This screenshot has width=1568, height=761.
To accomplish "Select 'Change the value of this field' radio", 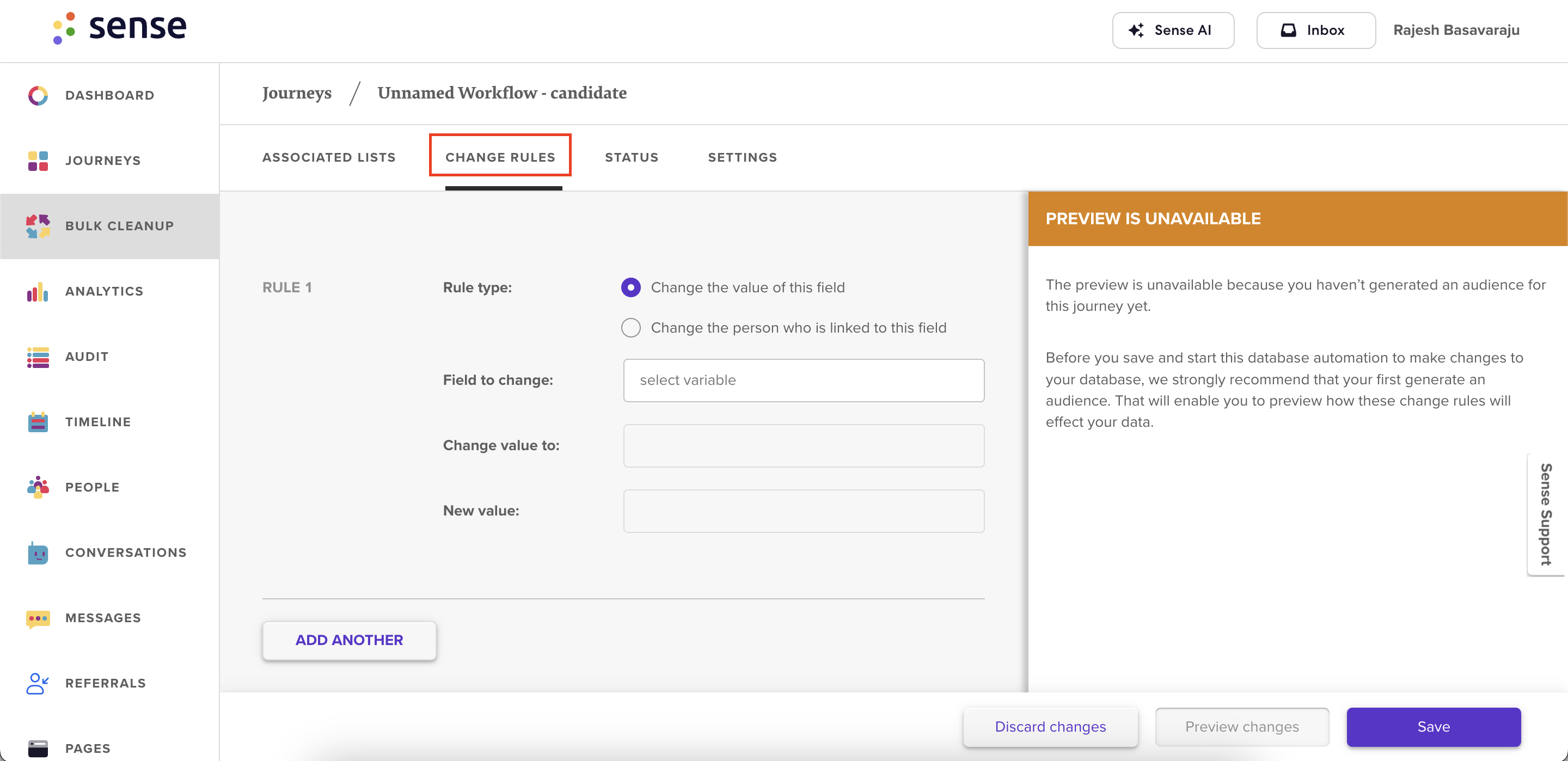I will tap(630, 287).
